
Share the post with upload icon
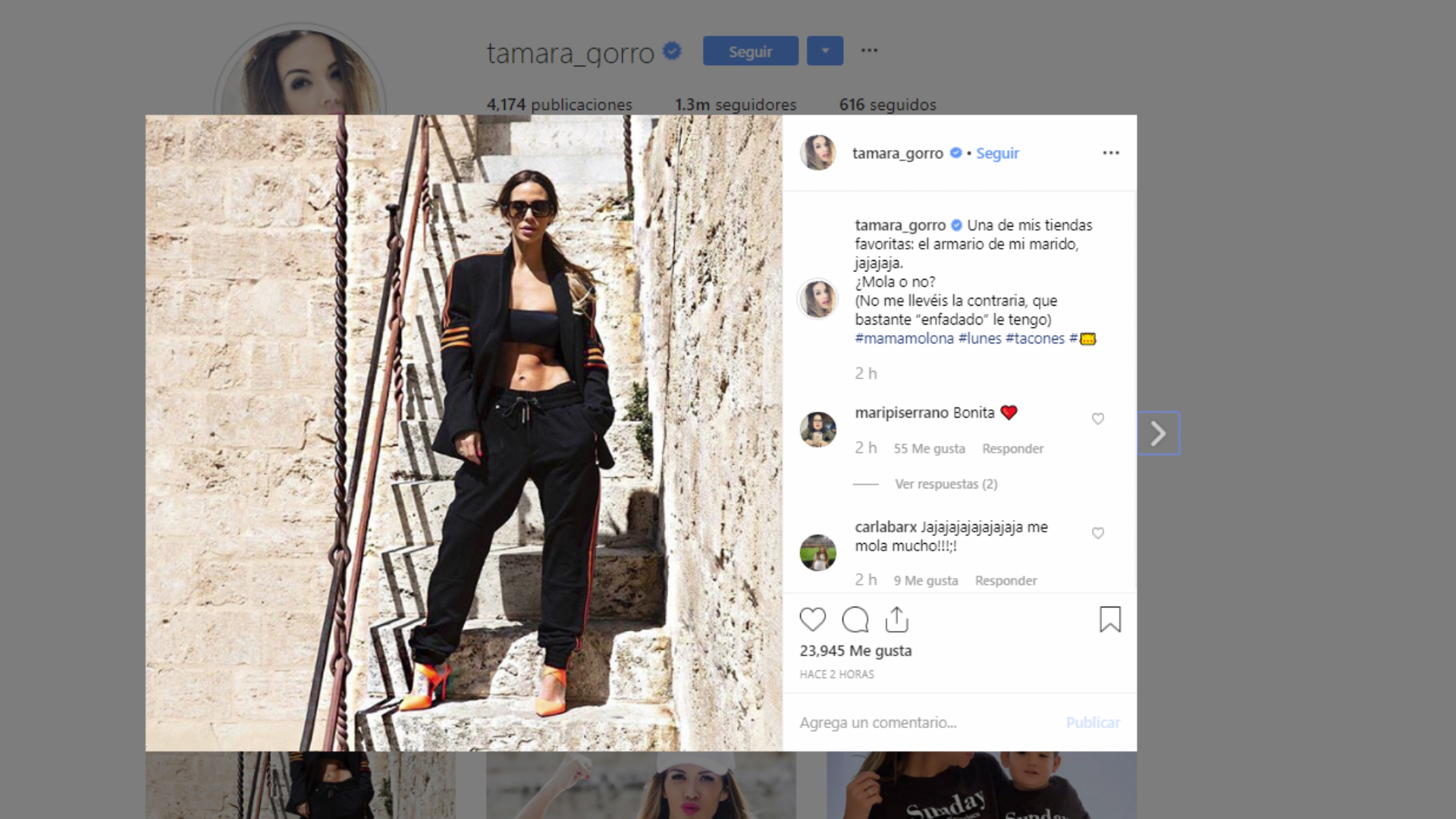point(897,620)
